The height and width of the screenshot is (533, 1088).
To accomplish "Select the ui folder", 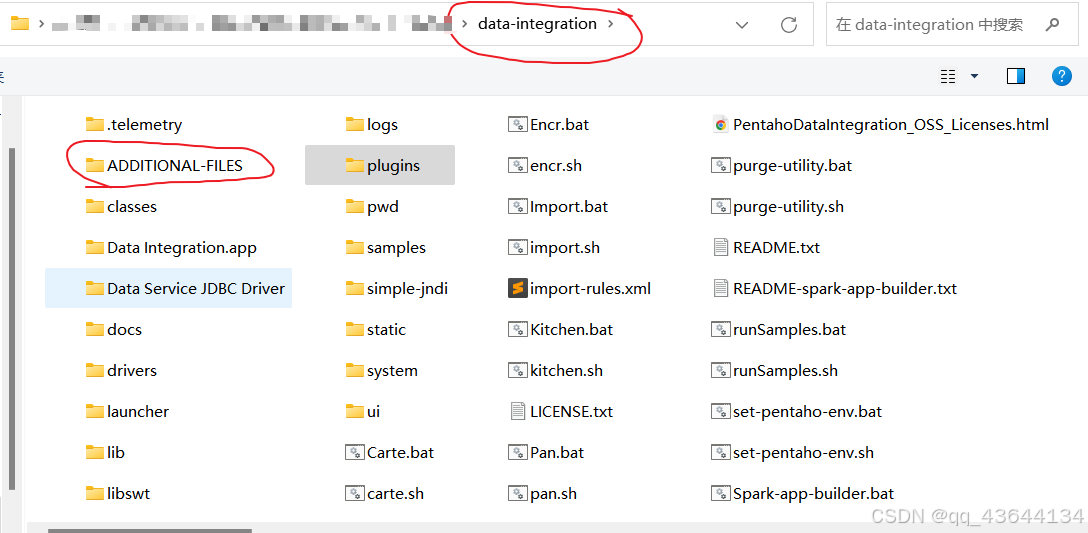I will click(363, 412).
